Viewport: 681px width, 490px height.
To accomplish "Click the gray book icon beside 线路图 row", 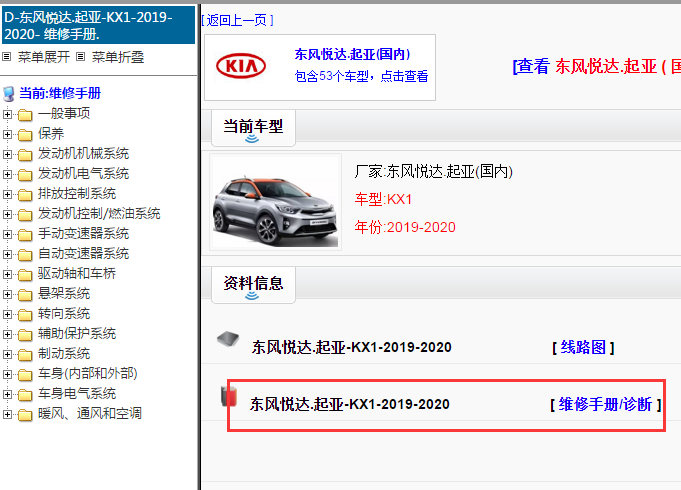I will (x=228, y=339).
